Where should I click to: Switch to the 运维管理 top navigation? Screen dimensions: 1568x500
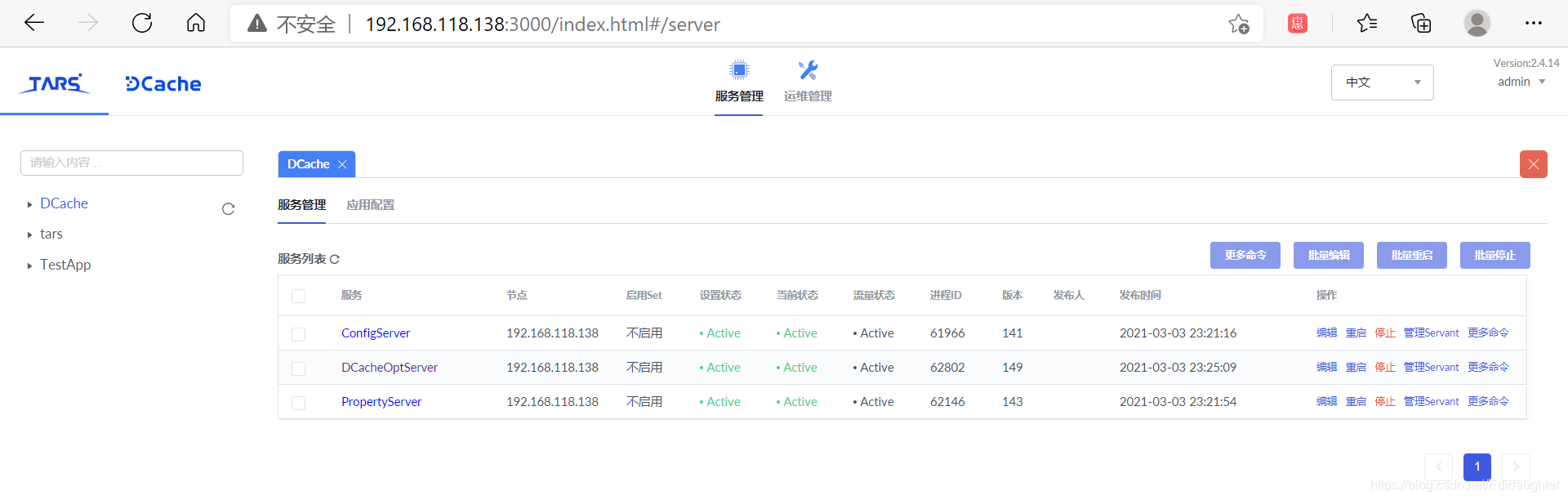click(808, 96)
